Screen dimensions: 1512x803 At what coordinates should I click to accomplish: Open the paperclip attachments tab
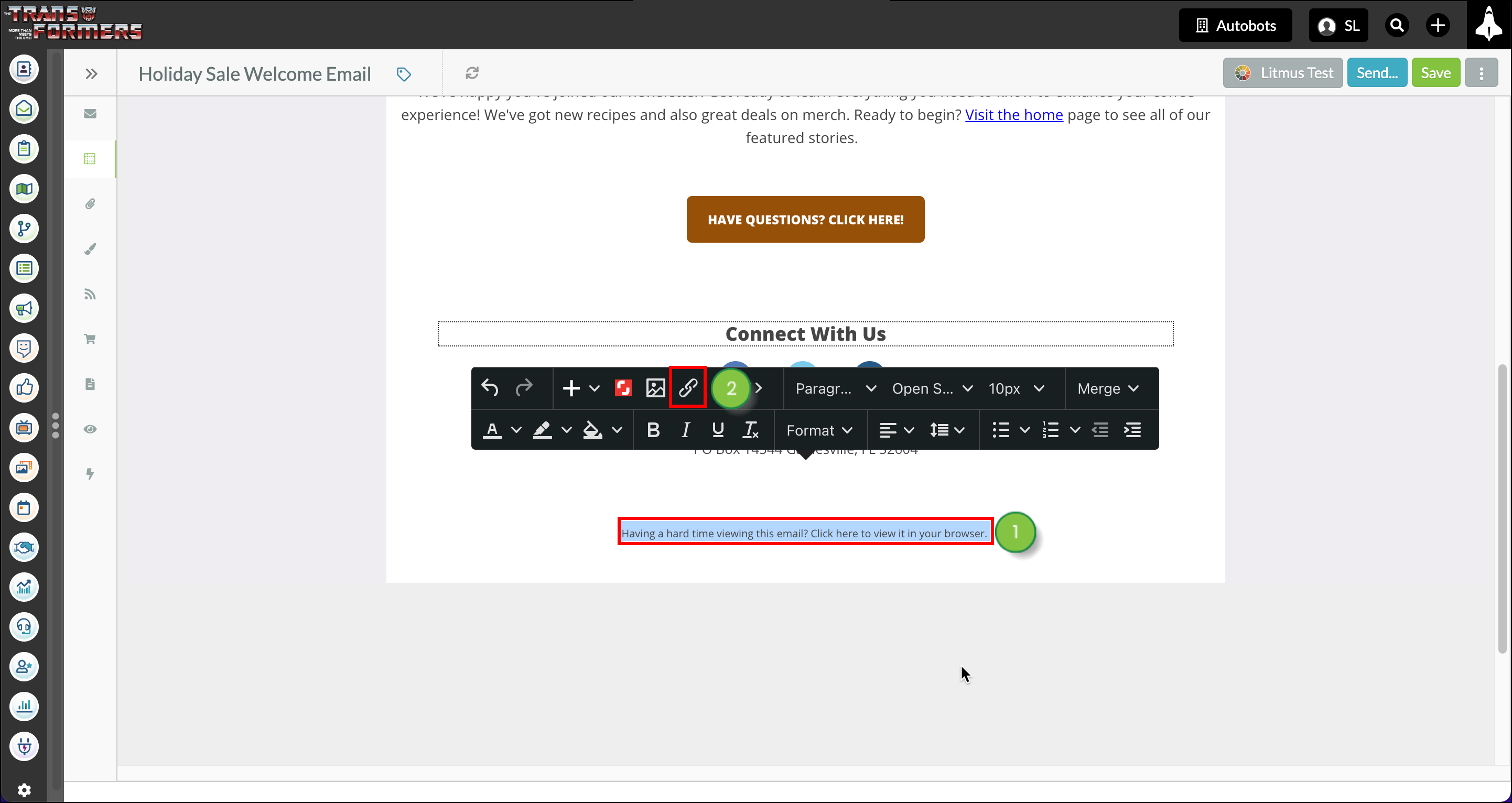point(90,204)
